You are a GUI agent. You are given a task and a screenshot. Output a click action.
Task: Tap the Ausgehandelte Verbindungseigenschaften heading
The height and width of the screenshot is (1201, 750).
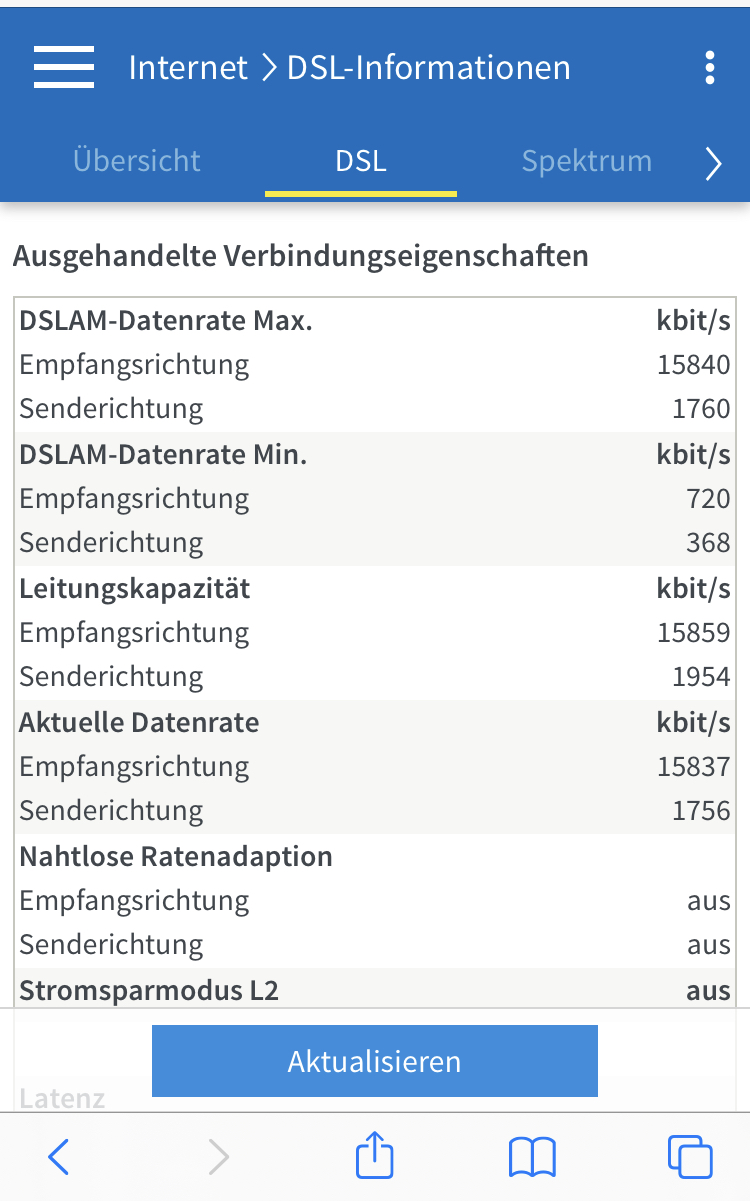pos(301,256)
